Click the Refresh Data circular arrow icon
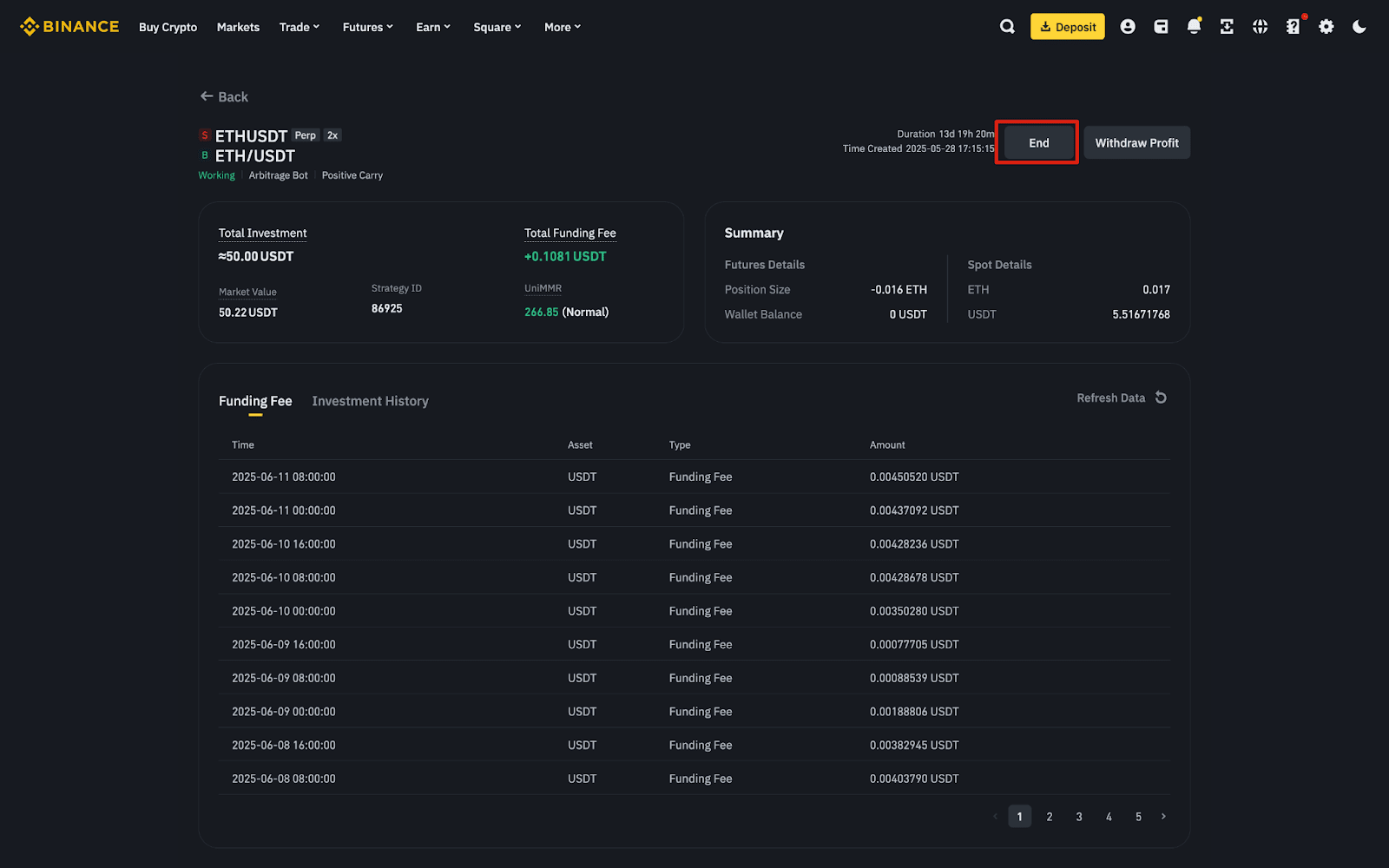1389x868 pixels. (1161, 398)
